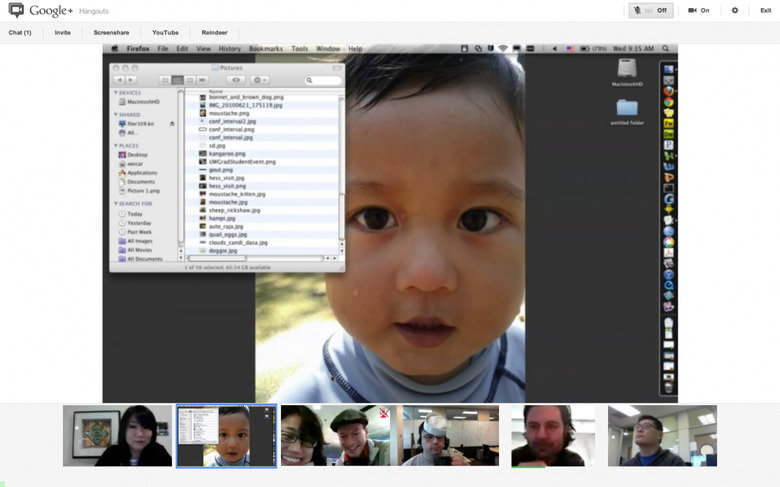Screen dimensions: 780x487
Task: Click Finder's Quick Look eye icon
Action: click(x=235, y=80)
